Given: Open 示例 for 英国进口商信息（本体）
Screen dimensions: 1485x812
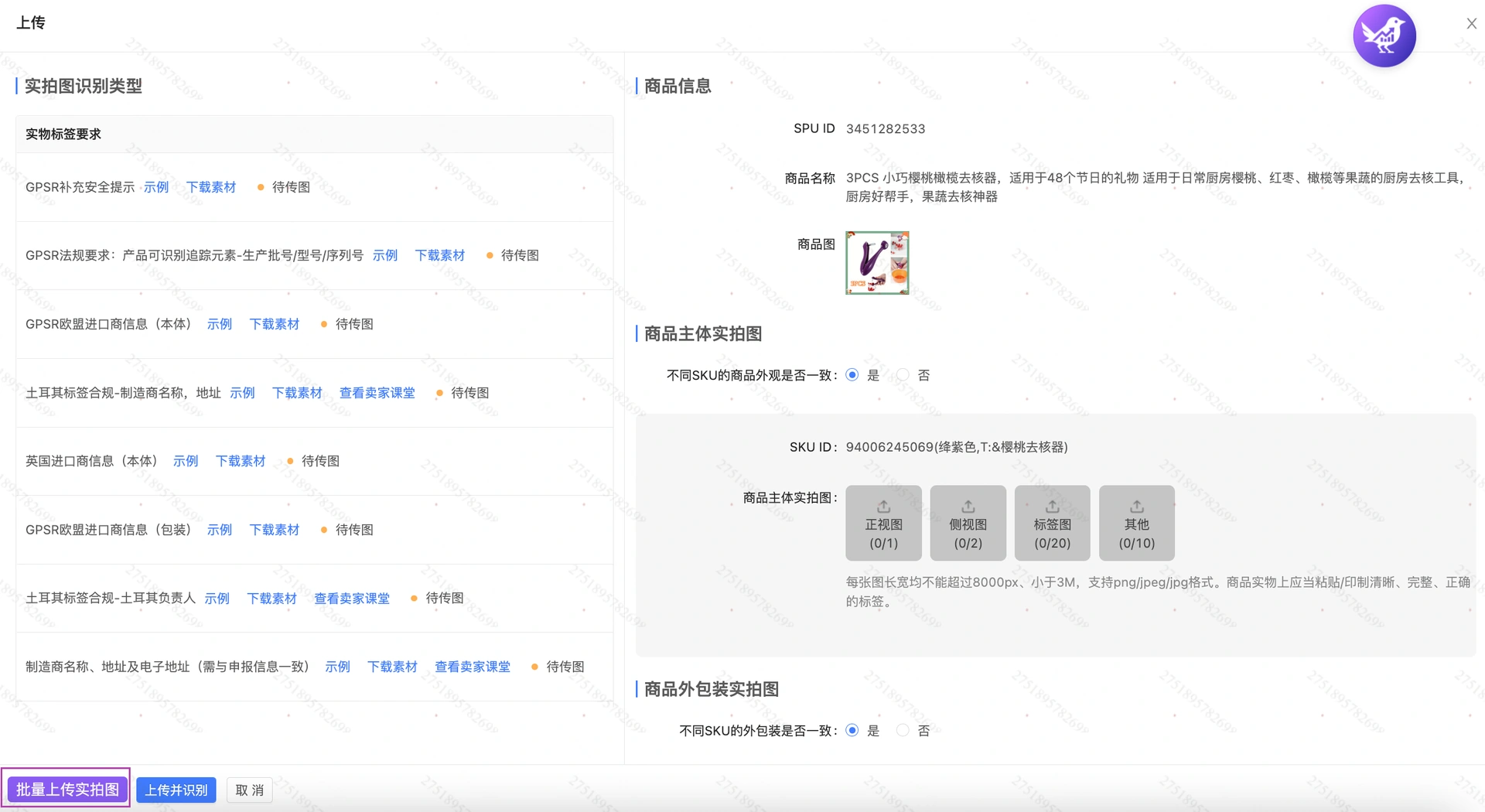Looking at the screenshot, I should pos(186,461).
